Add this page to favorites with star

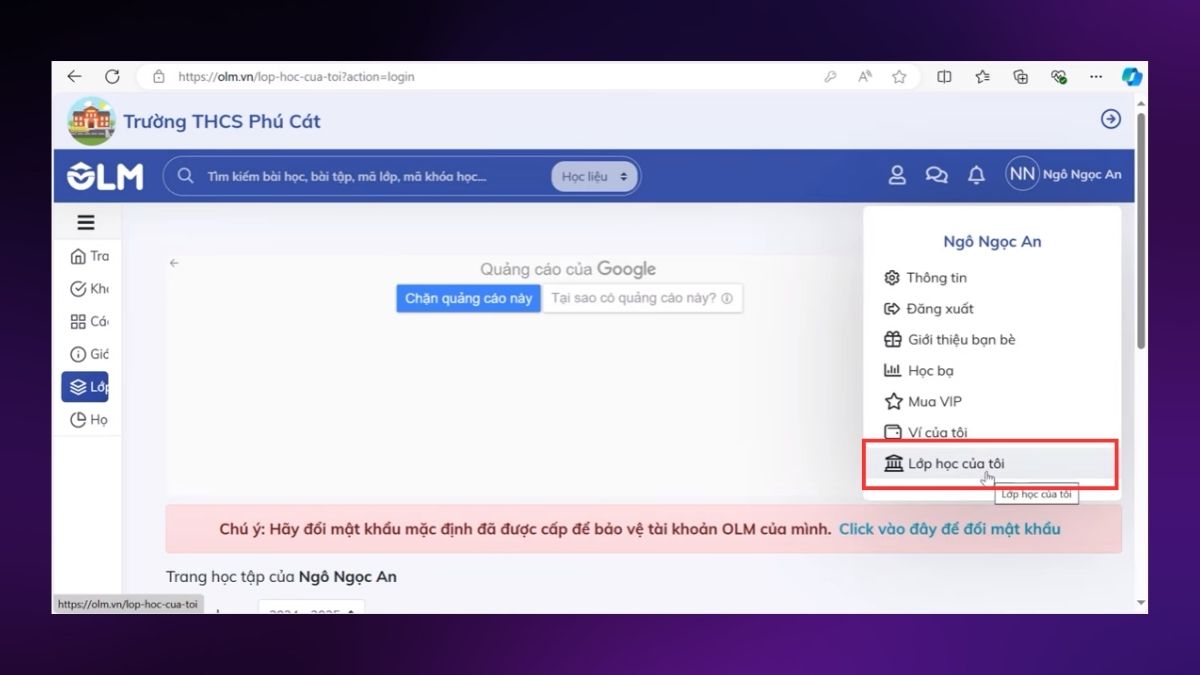coord(899,76)
